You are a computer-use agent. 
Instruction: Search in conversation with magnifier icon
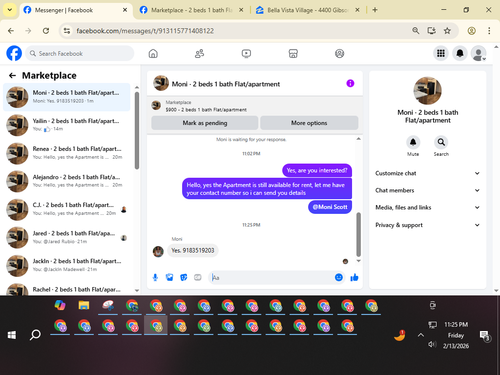coord(441,142)
